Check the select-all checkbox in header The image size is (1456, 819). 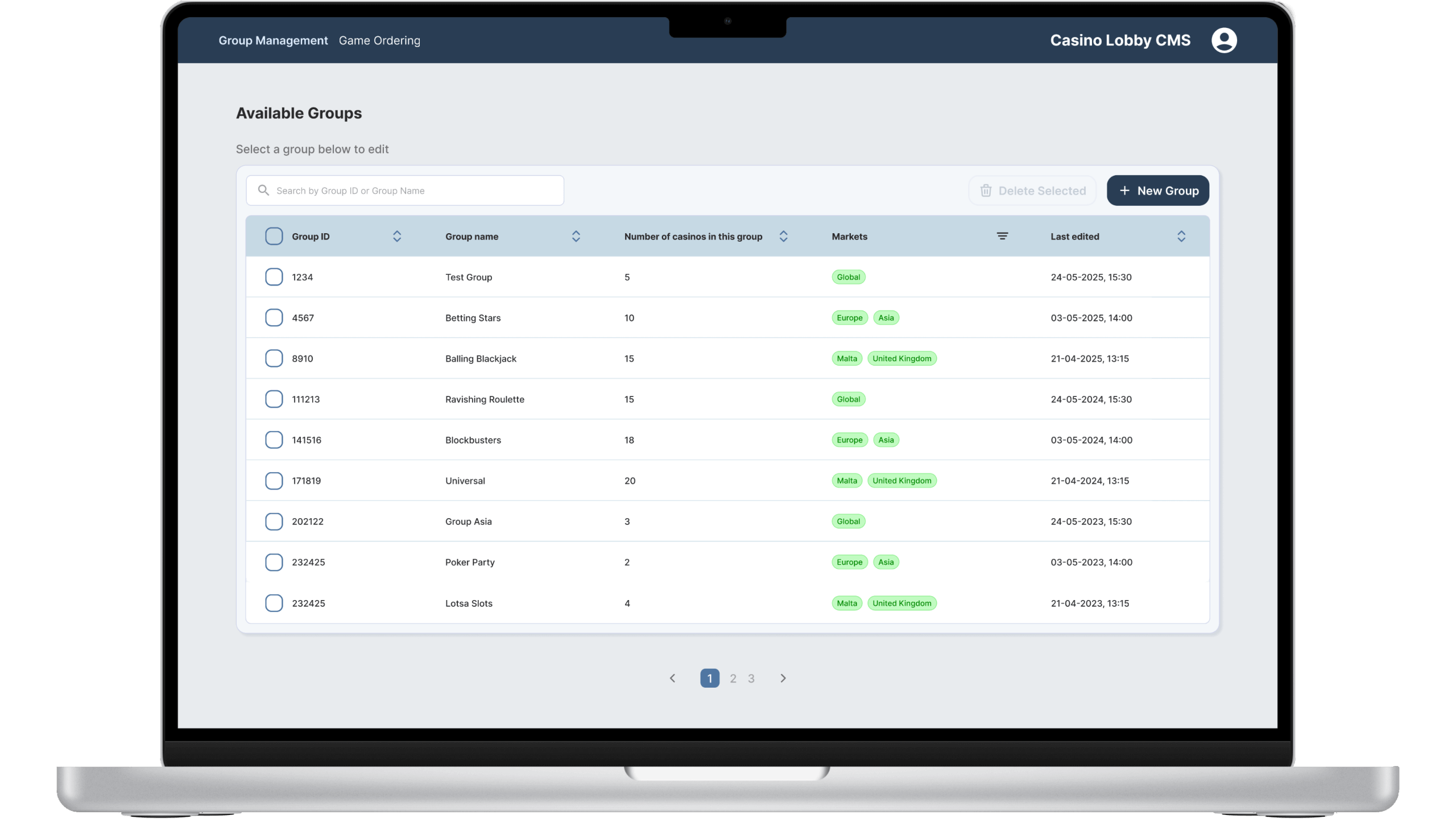pos(274,236)
